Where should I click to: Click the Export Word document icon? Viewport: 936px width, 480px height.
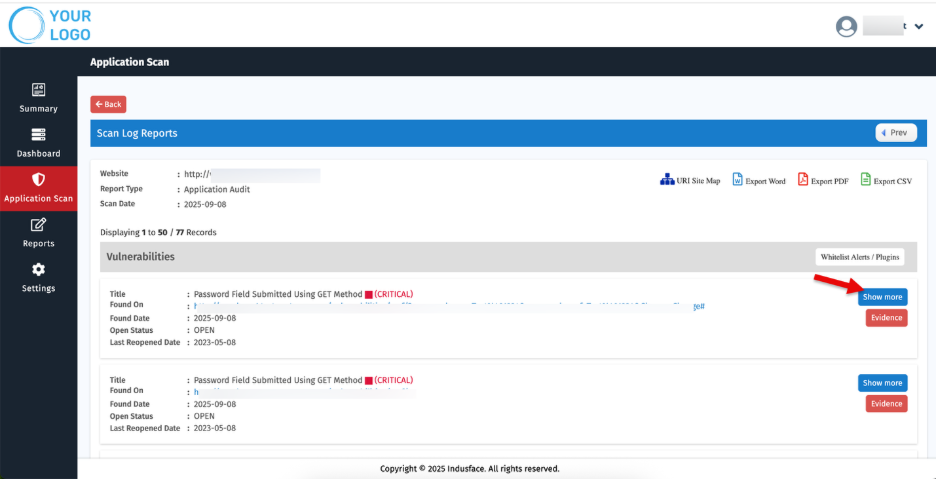[737, 179]
